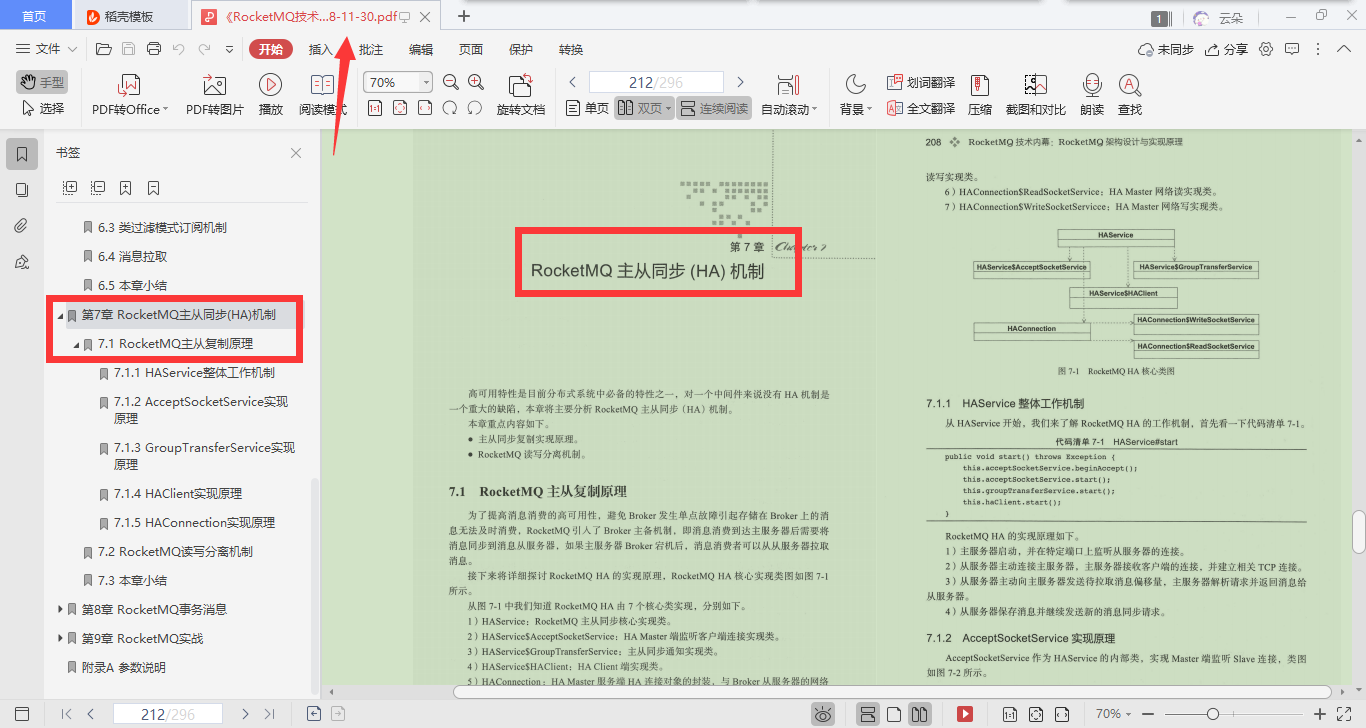This screenshot has width=1366, height=728.
Task: Click the bookmark panel icon in sidebar
Action: [x=22, y=154]
